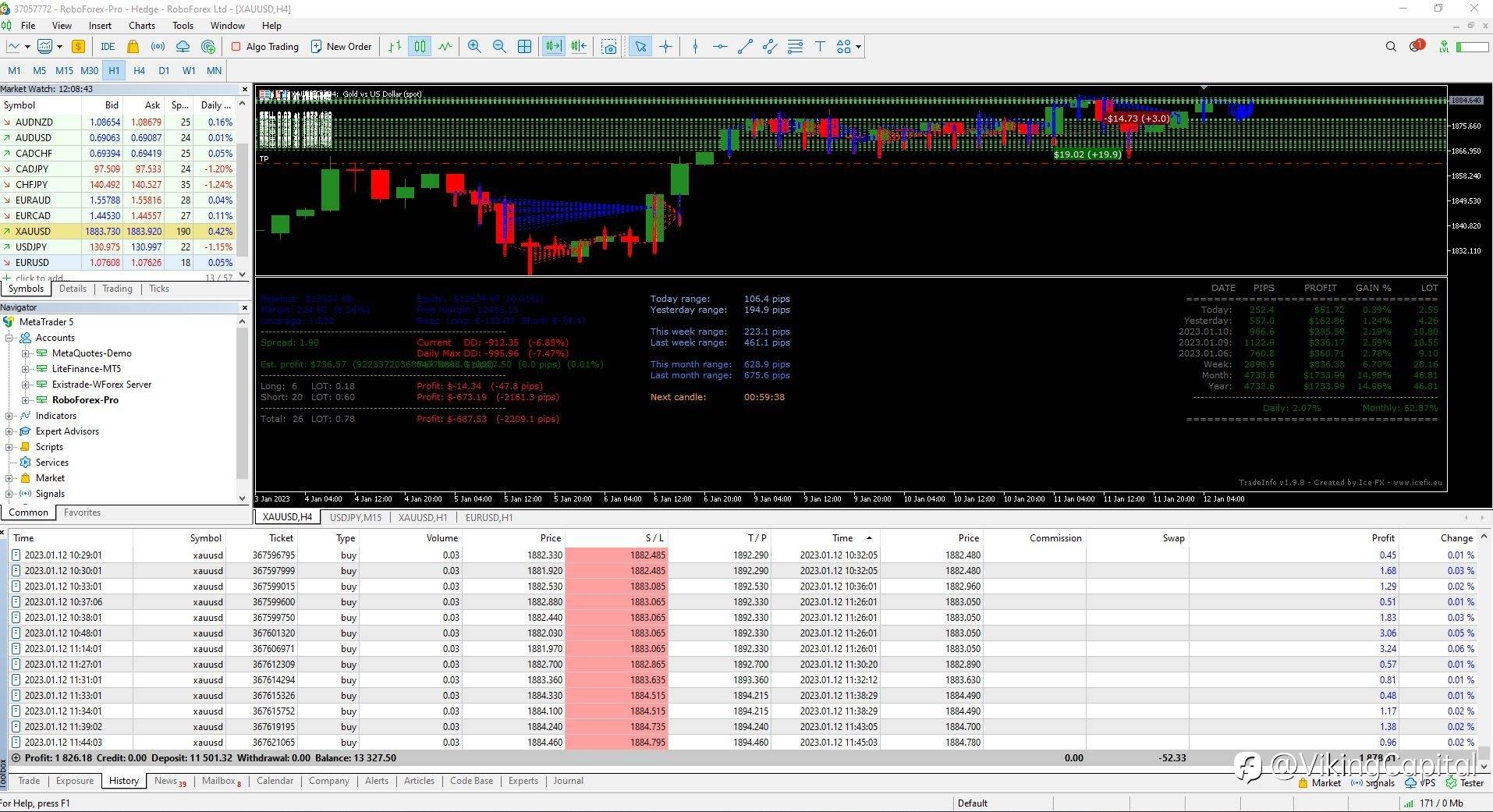Screen dimensions: 1493x812
Task: Switch to the Favorites tab in Navigator
Action: point(82,512)
